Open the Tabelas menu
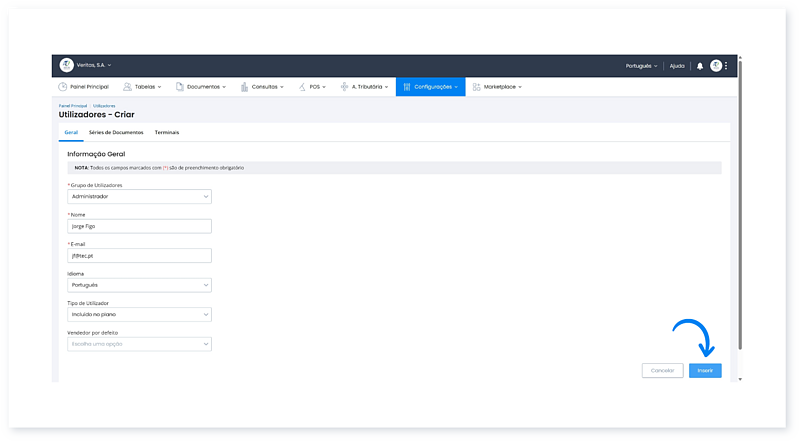This screenshot has width=800, height=442. 142,87
